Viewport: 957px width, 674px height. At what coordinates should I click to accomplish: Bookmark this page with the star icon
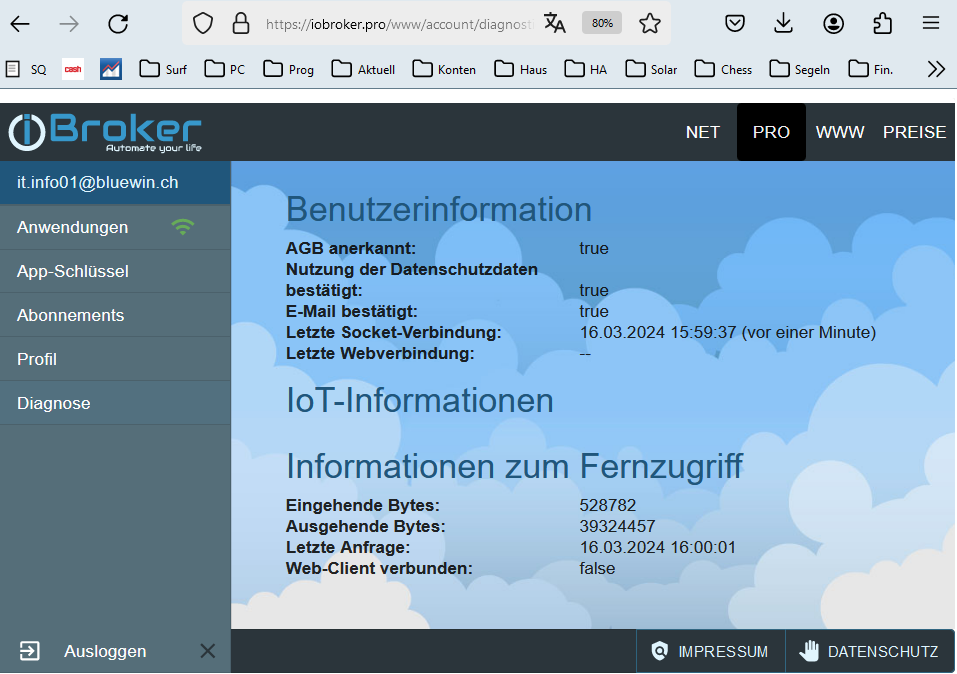point(649,24)
